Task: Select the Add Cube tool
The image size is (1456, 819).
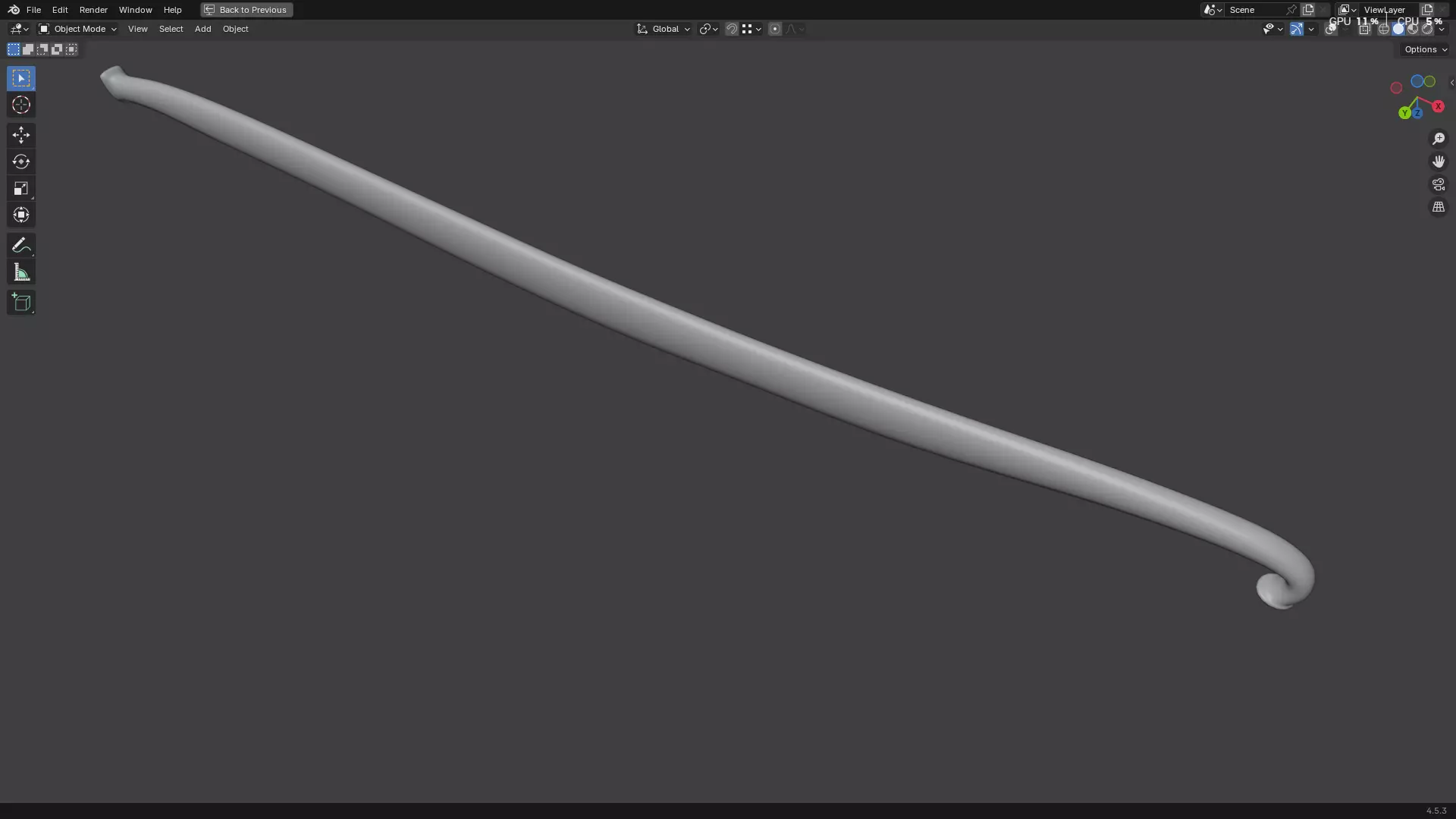Action: pos(21,303)
